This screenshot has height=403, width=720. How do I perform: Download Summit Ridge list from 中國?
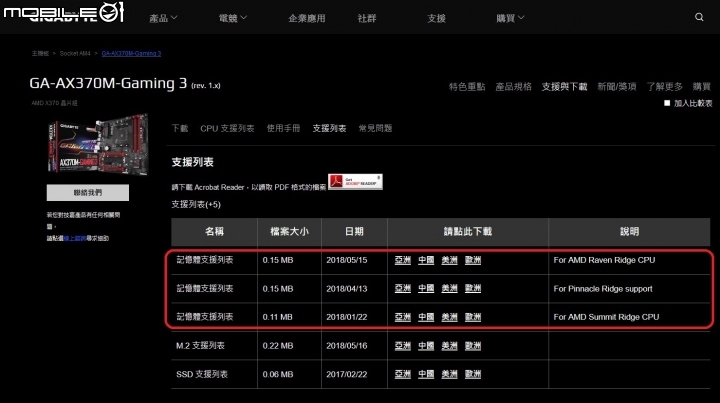(x=426, y=317)
